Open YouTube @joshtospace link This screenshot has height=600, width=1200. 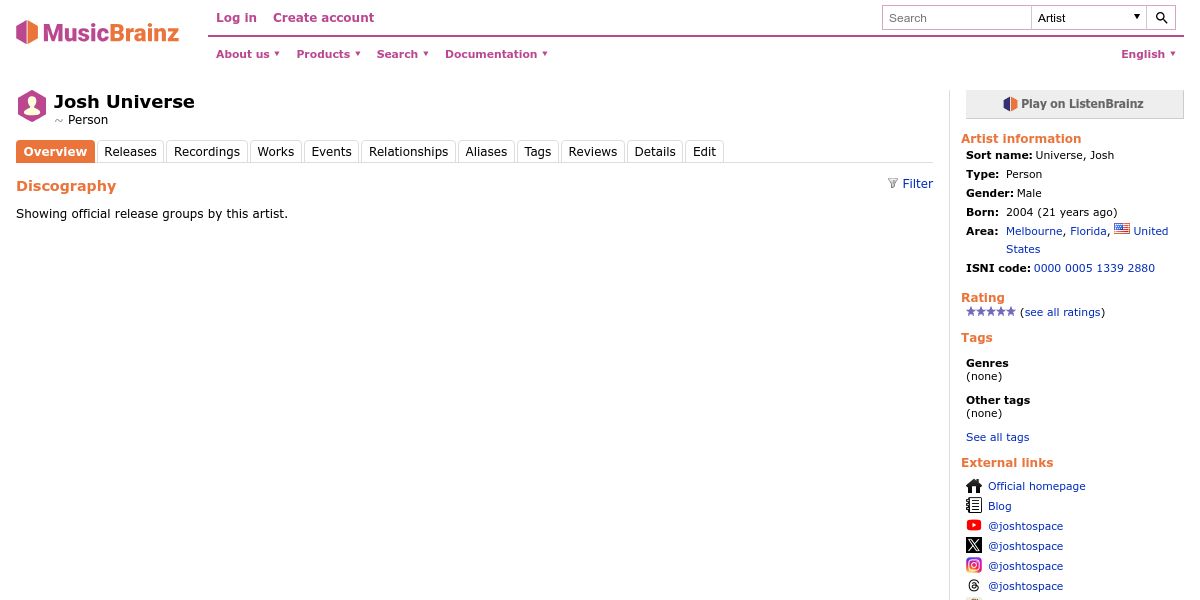tap(1025, 526)
